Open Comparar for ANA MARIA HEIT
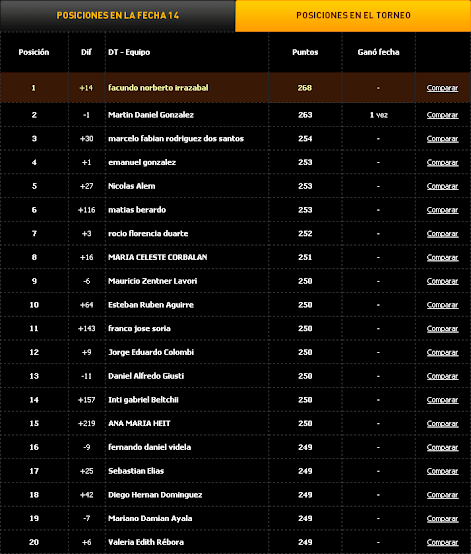The image size is (471, 554). click(442, 424)
